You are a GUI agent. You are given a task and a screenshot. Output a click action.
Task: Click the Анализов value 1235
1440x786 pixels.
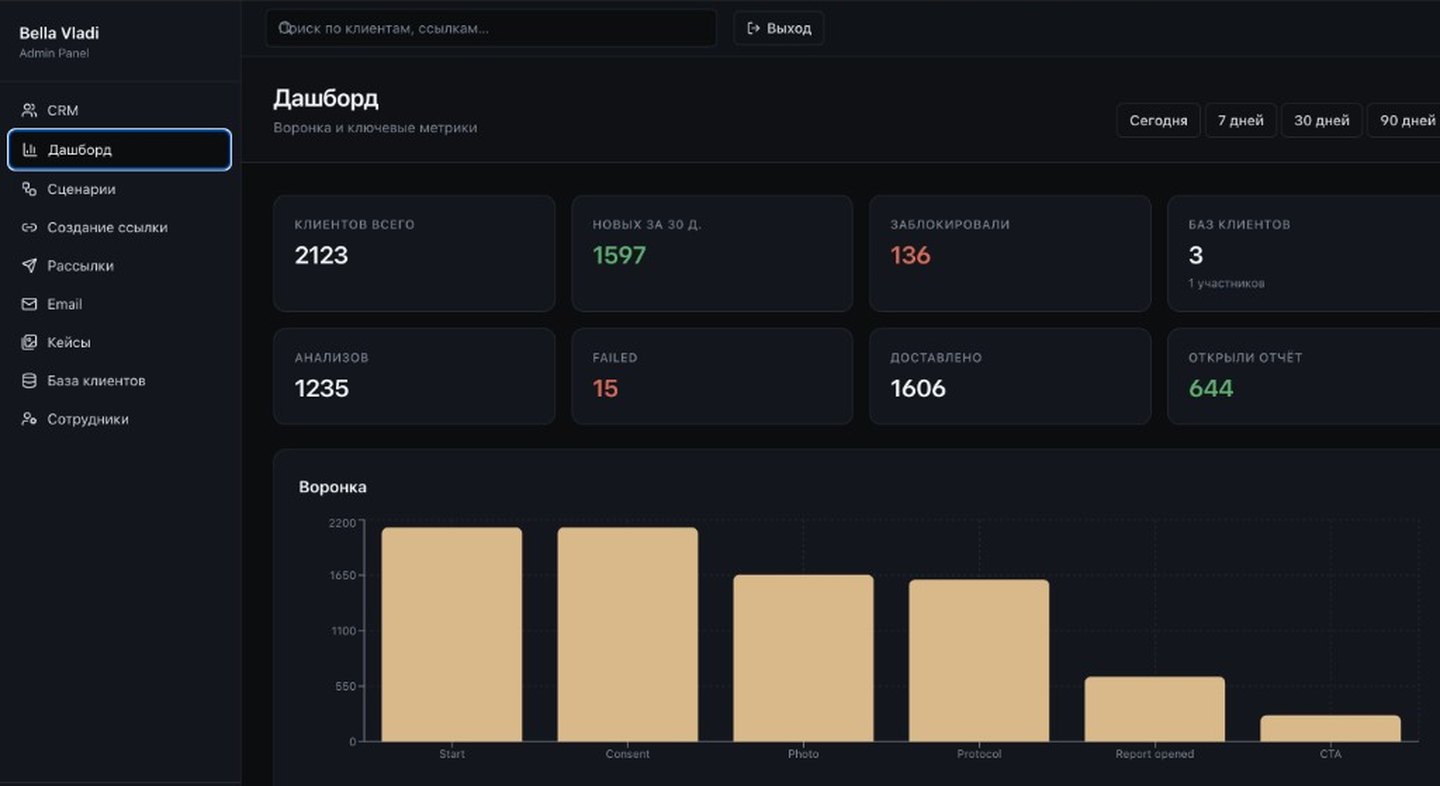point(321,388)
